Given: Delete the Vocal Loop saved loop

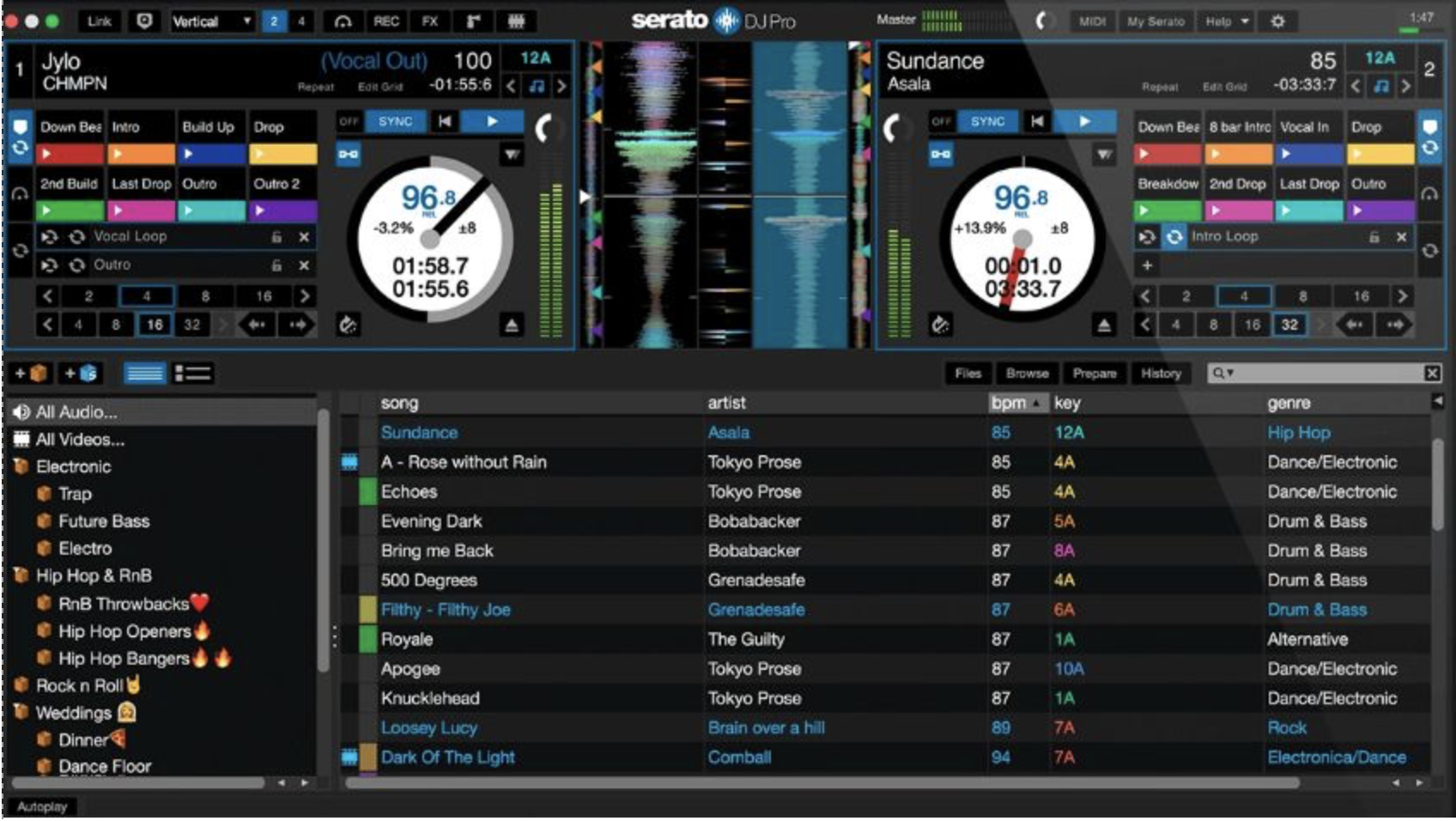Looking at the screenshot, I should pos(304,237).
